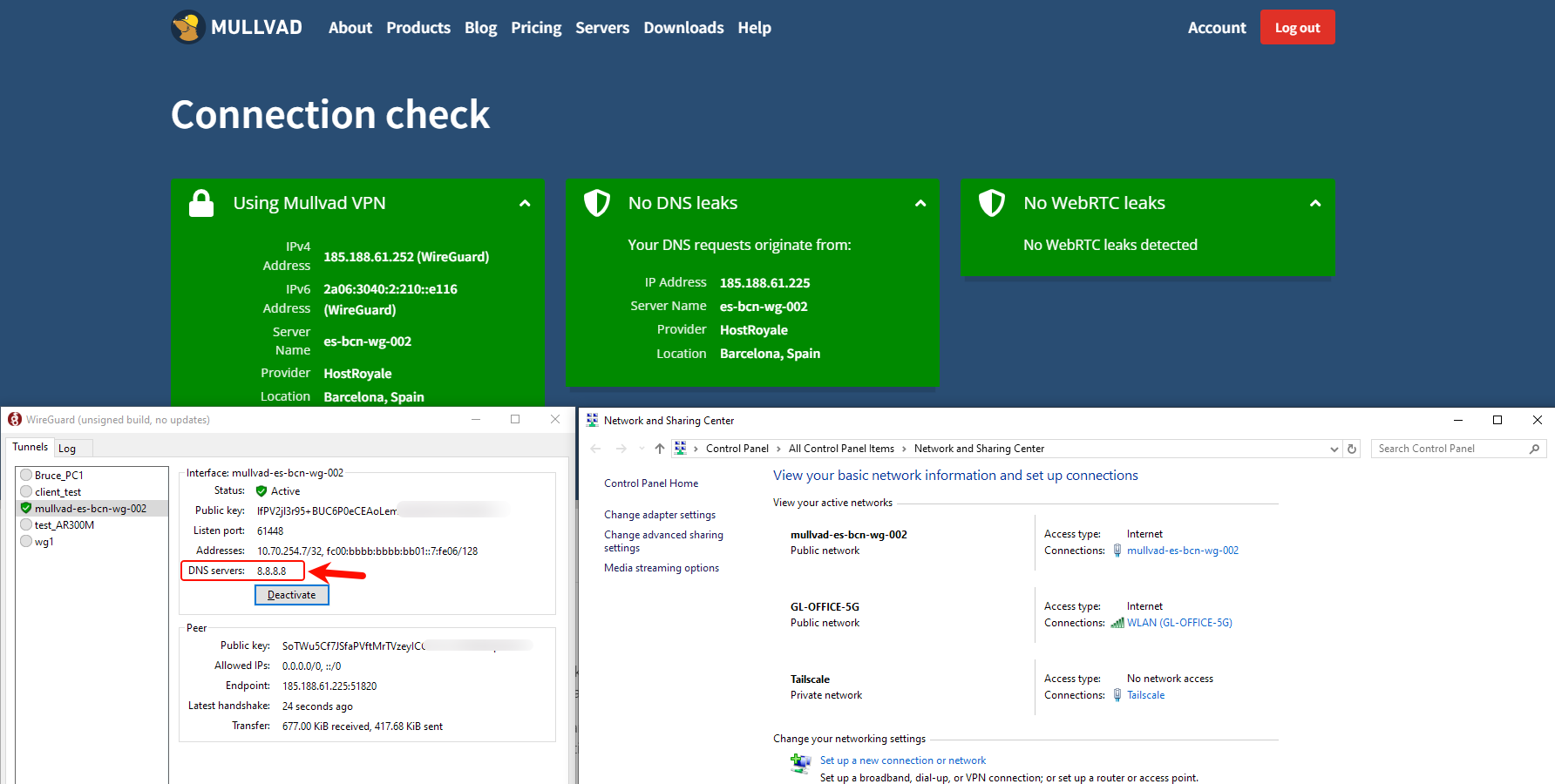Switch to the Log tab in WireGuard

[67, 449]
